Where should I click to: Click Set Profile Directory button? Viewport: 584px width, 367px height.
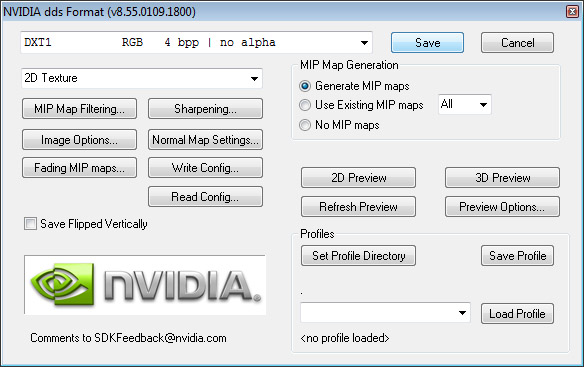[358, 256]
